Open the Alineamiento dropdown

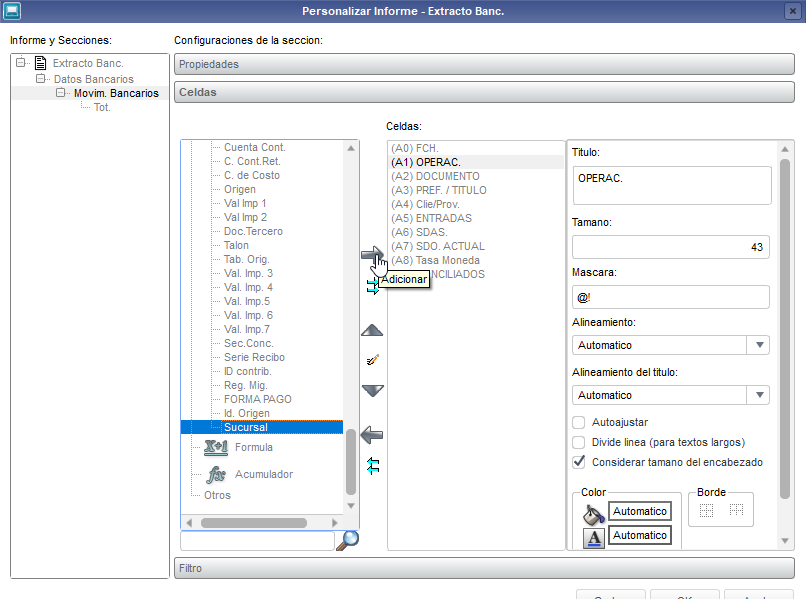click(759, 345)
